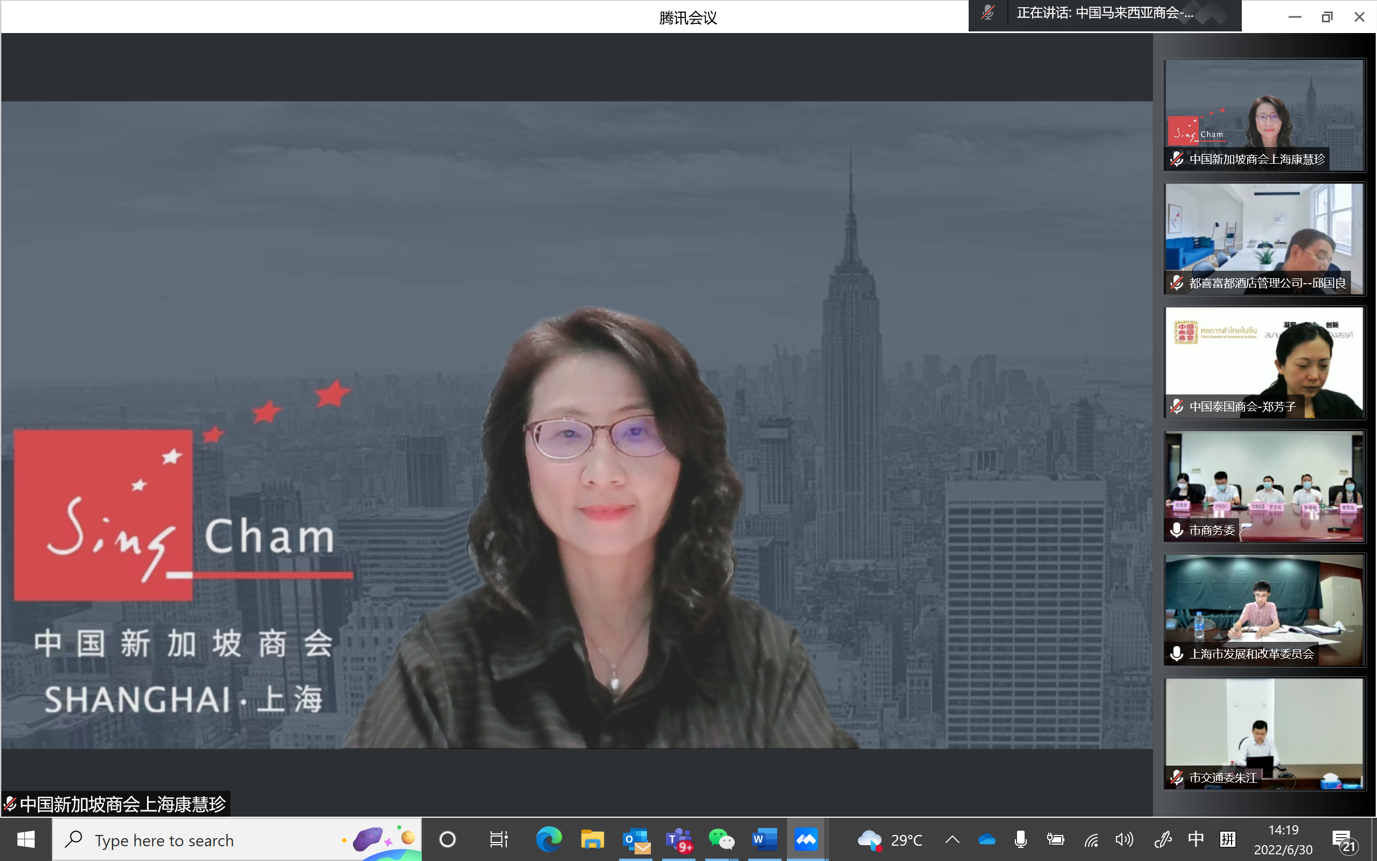Viewport: 1377px width, 861px height.
Task: Launch Microsoft Edge from the taskbar
Action: pyautogui.click(x=549, y=840)
